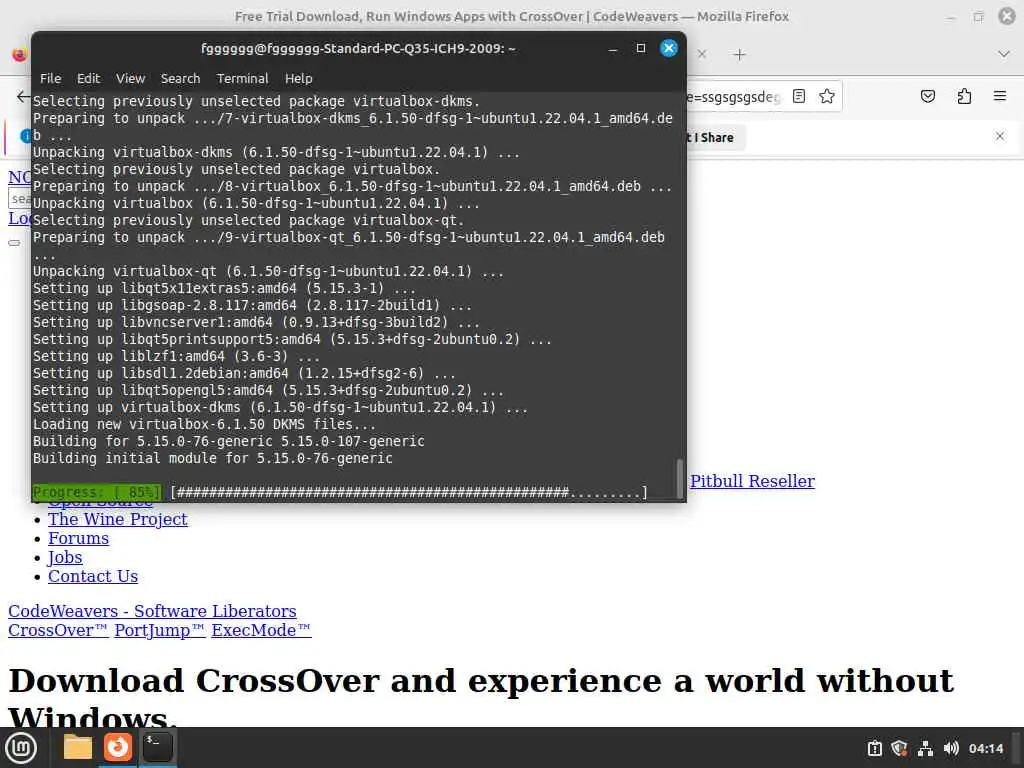Open the clock showing 04:14
The width and height of the screenshot is (1024, 768).
[x=985, y=748]
